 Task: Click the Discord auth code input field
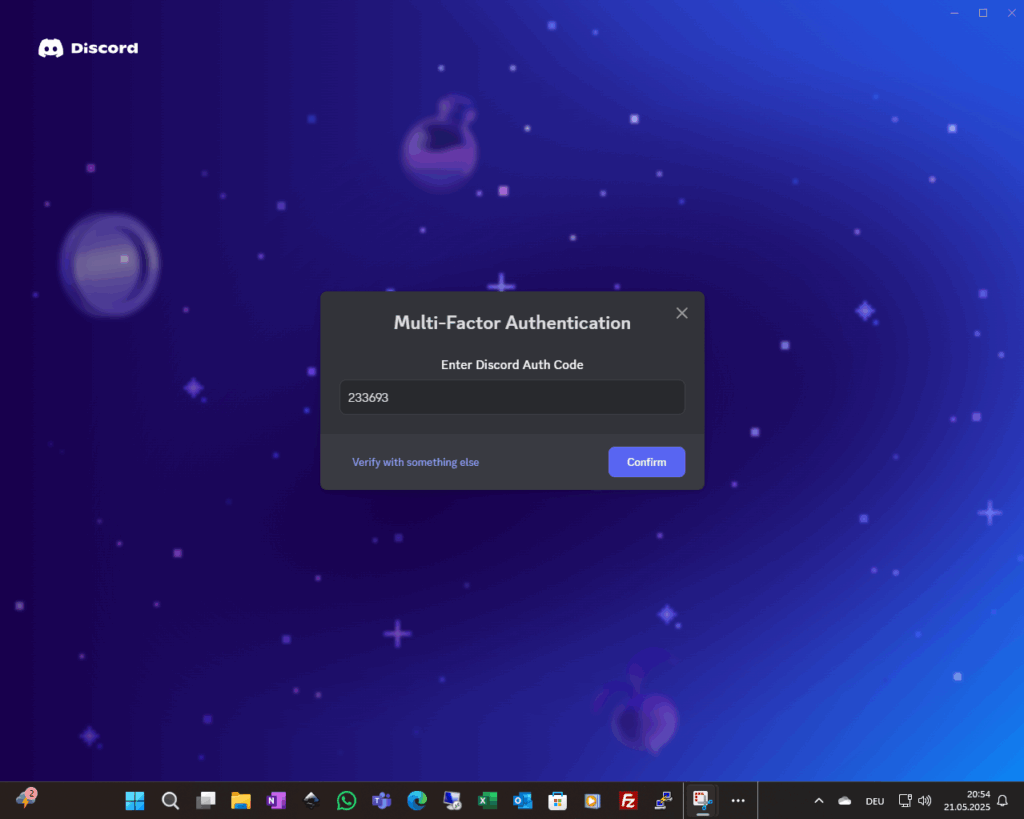[x=512, y=397]
